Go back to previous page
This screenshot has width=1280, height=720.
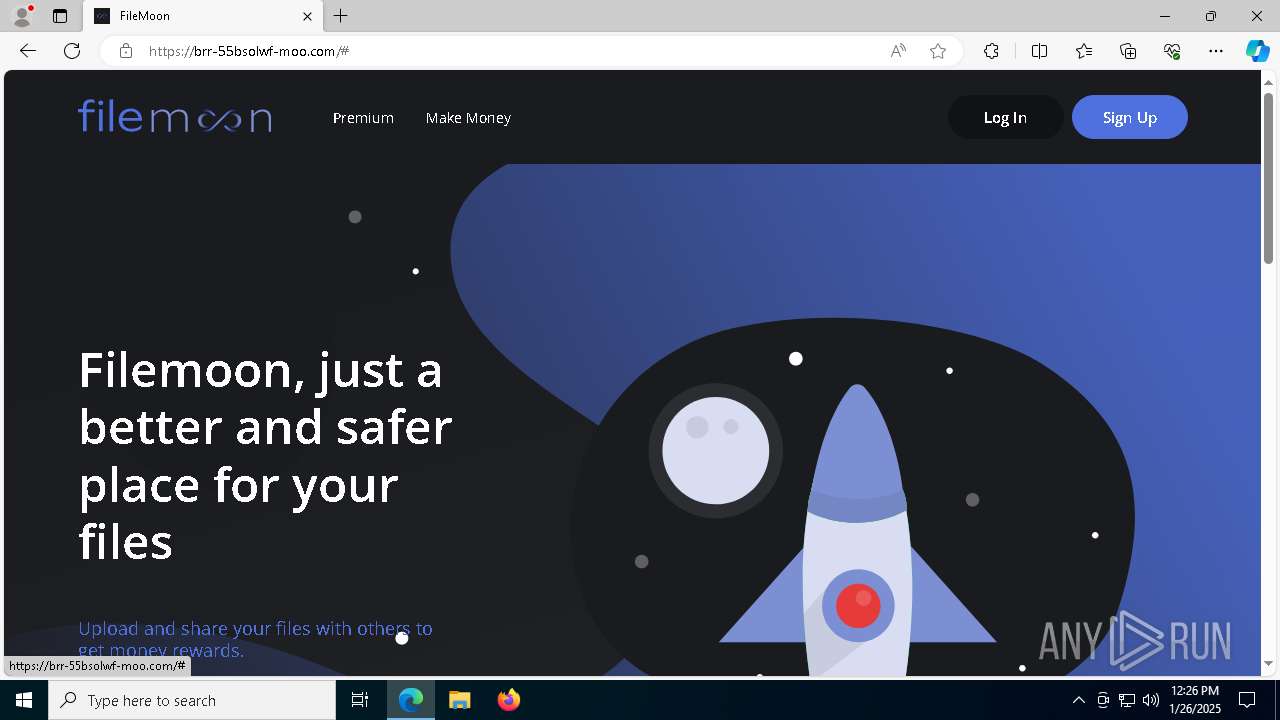pos(28,51)
